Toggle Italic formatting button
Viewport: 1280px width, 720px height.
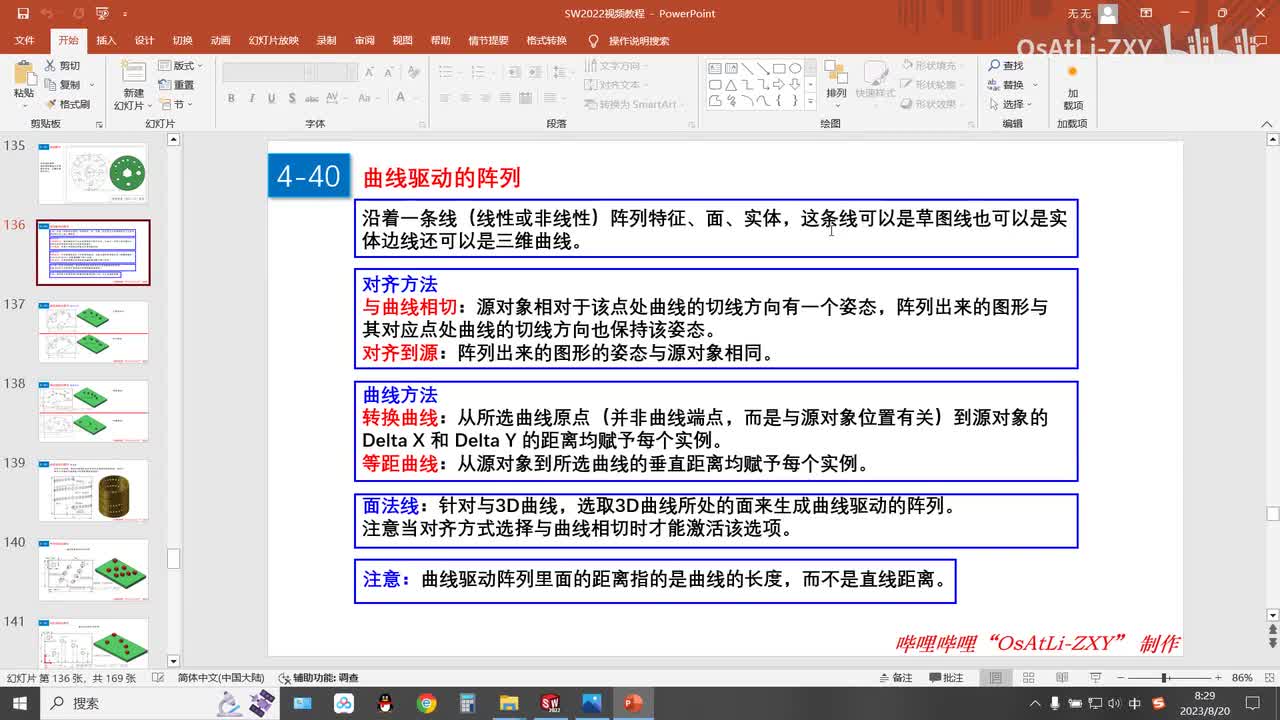[x=250, y=98]
